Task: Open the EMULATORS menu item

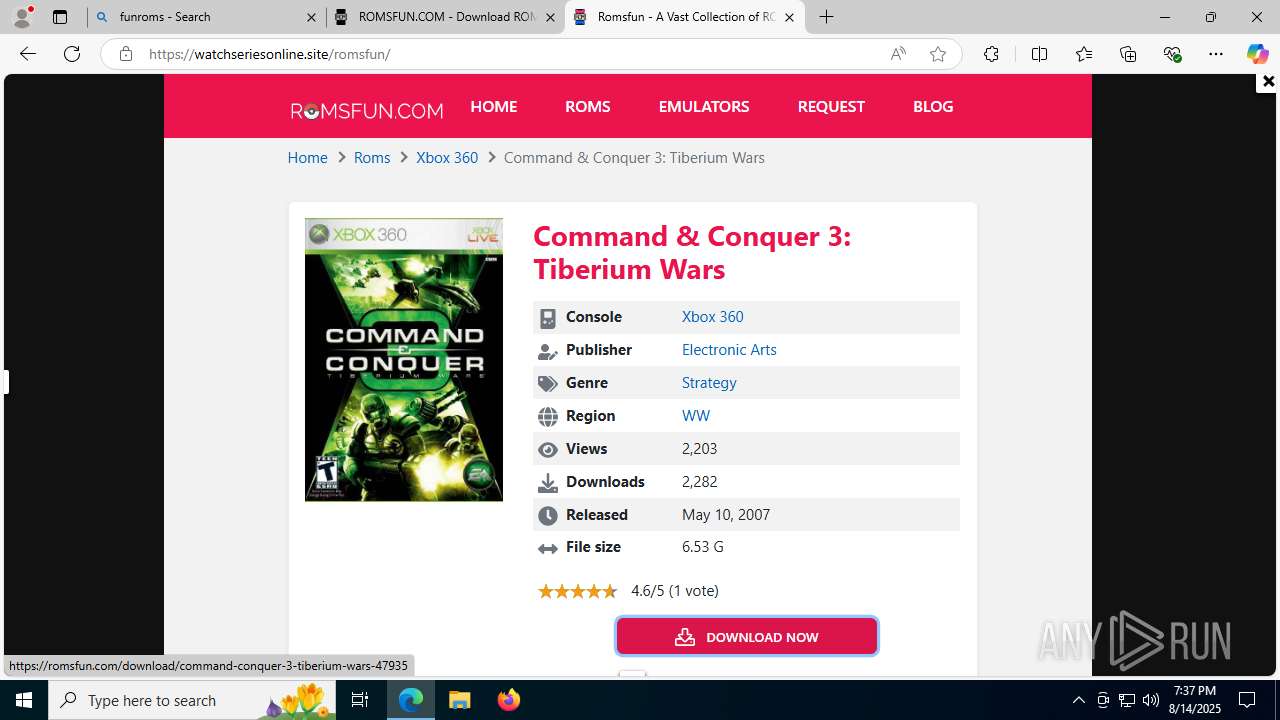Action: click(x=704, y=106)
